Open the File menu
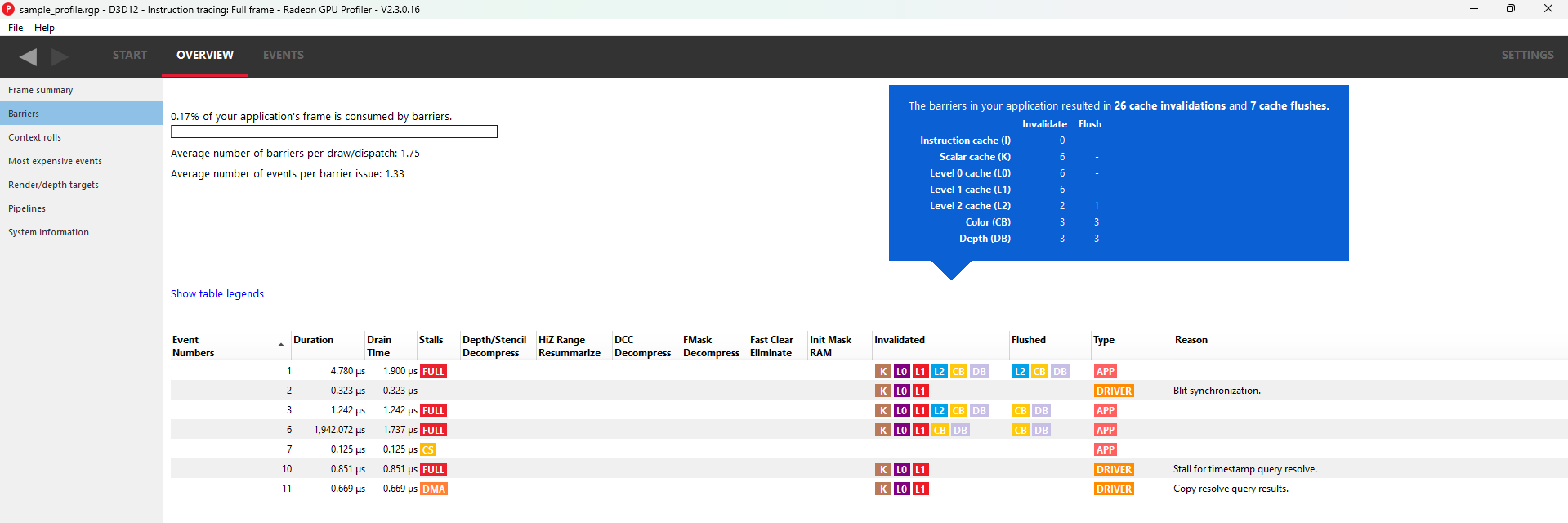Viewport: 1568px width, 523px height. pos(16,28)
